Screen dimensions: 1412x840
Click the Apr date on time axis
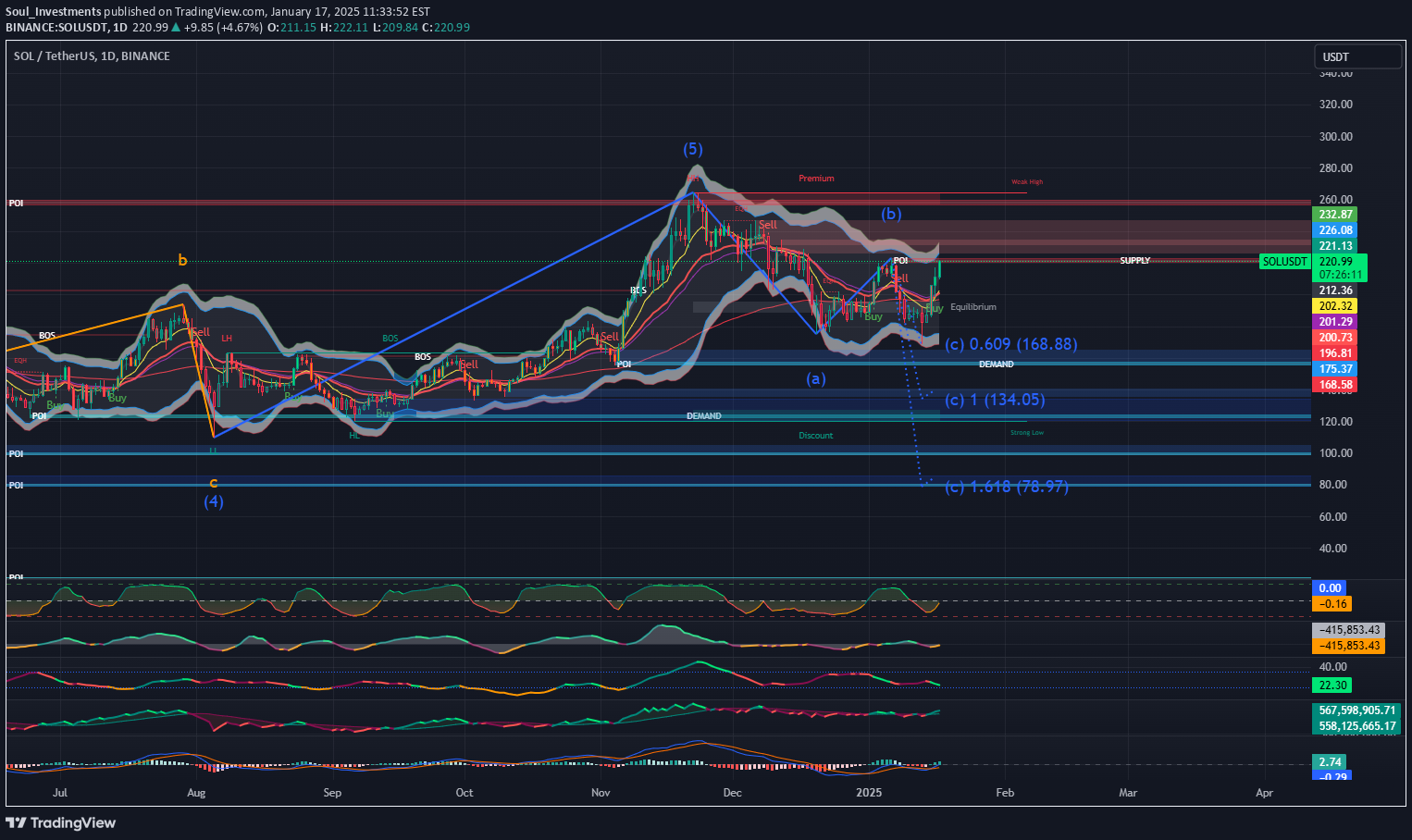pos(1265,793)
